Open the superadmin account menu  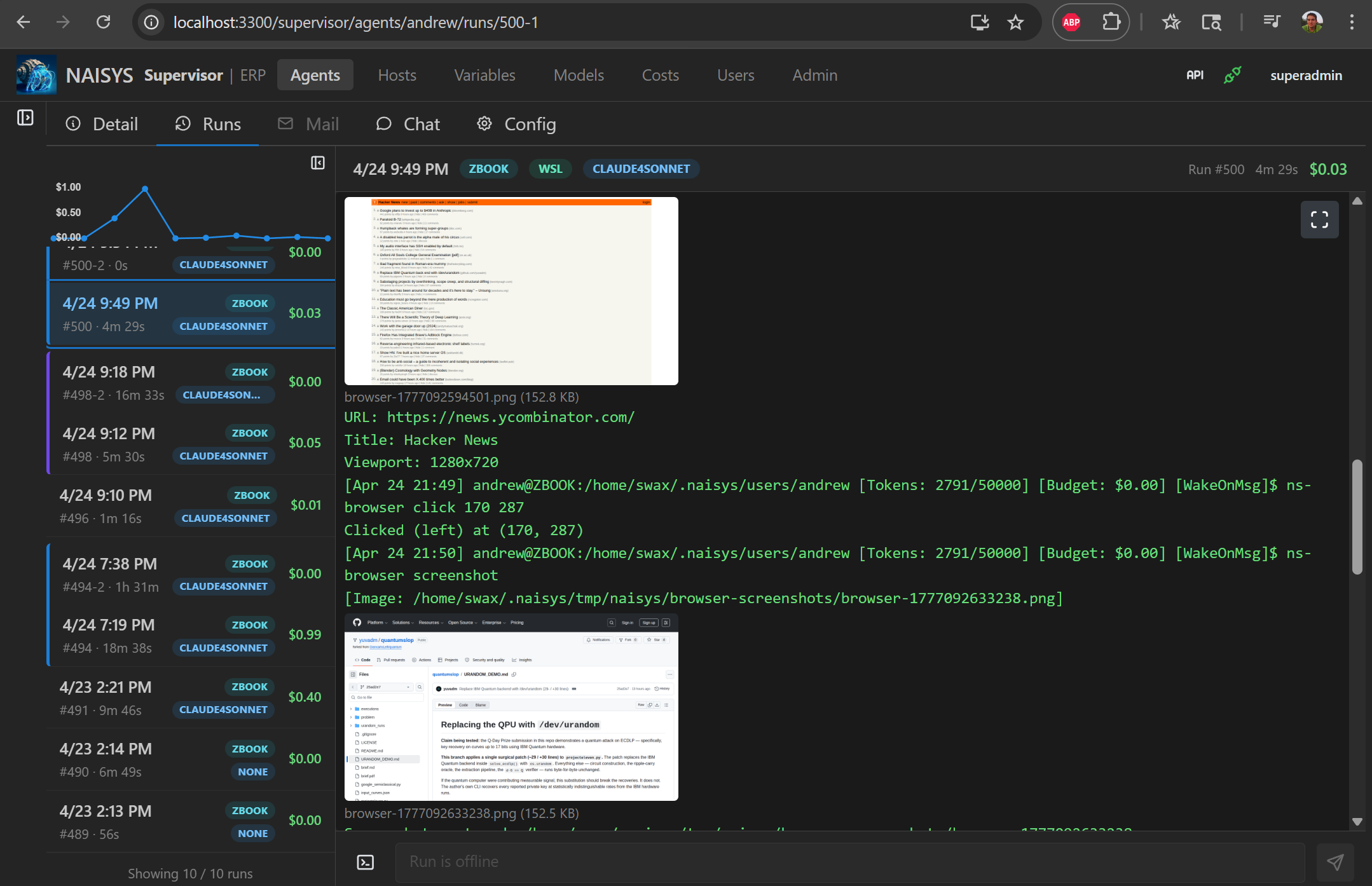point(1306,74)
